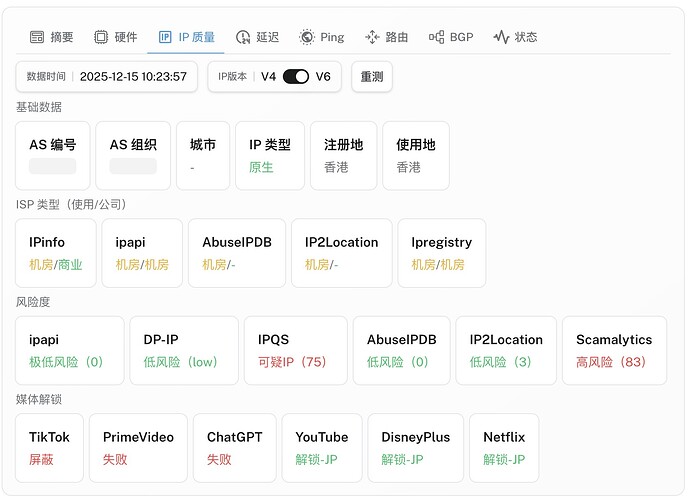Screen dimensions: 689x499
Task: Click the network icon beside BGP
Action: pyautogui.click(x=436, y=37)
